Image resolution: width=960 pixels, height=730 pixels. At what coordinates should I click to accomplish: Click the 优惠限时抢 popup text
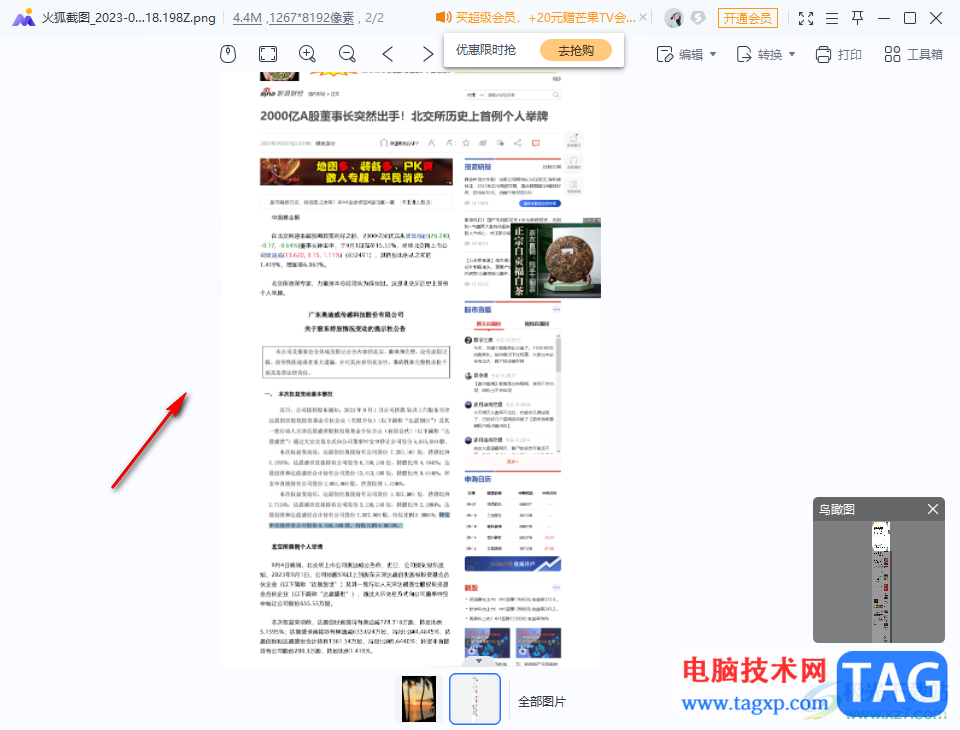[486, 50]
